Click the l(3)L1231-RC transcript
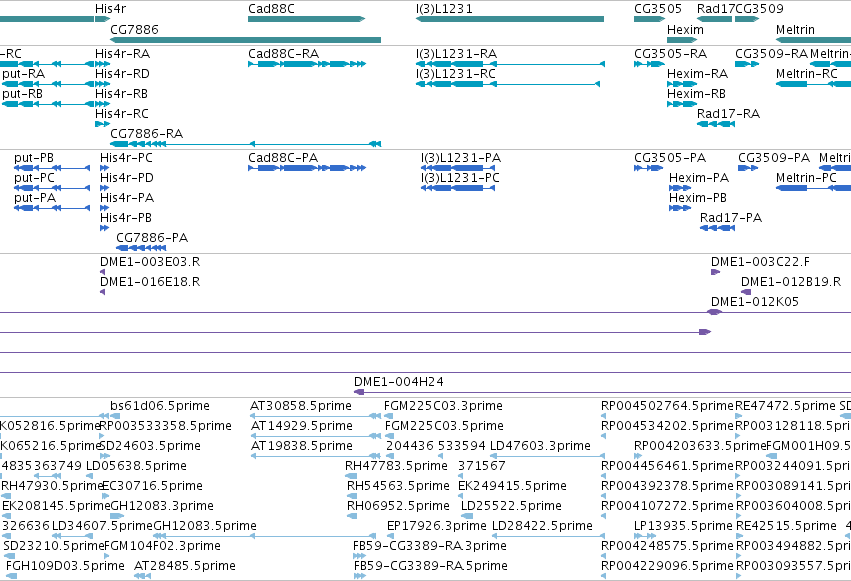The height and width of the screenshot is (581, 851). point(508,84)
